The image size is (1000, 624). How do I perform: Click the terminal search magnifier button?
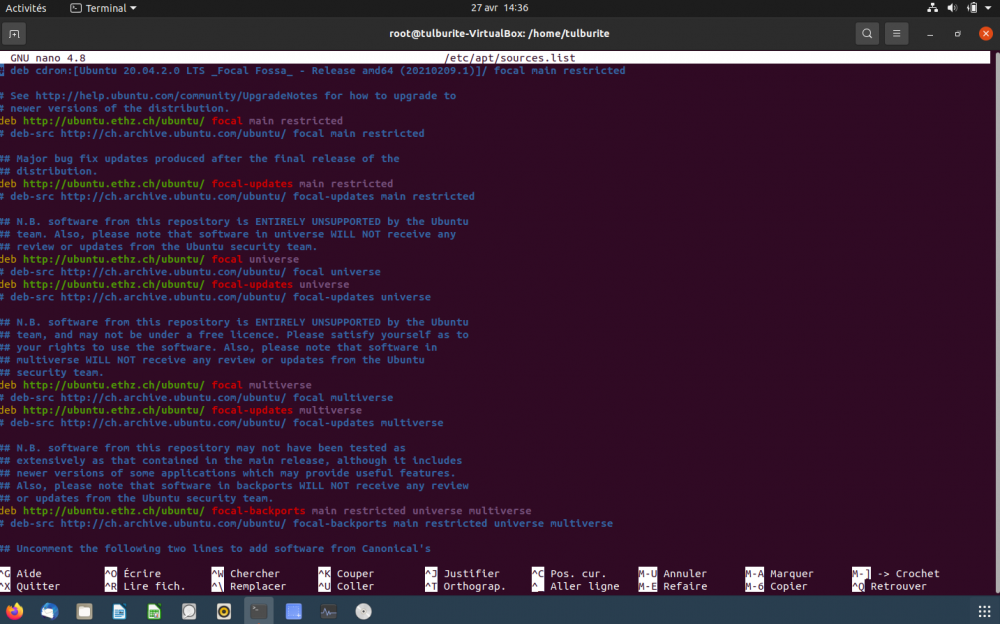tap(867, 34)
